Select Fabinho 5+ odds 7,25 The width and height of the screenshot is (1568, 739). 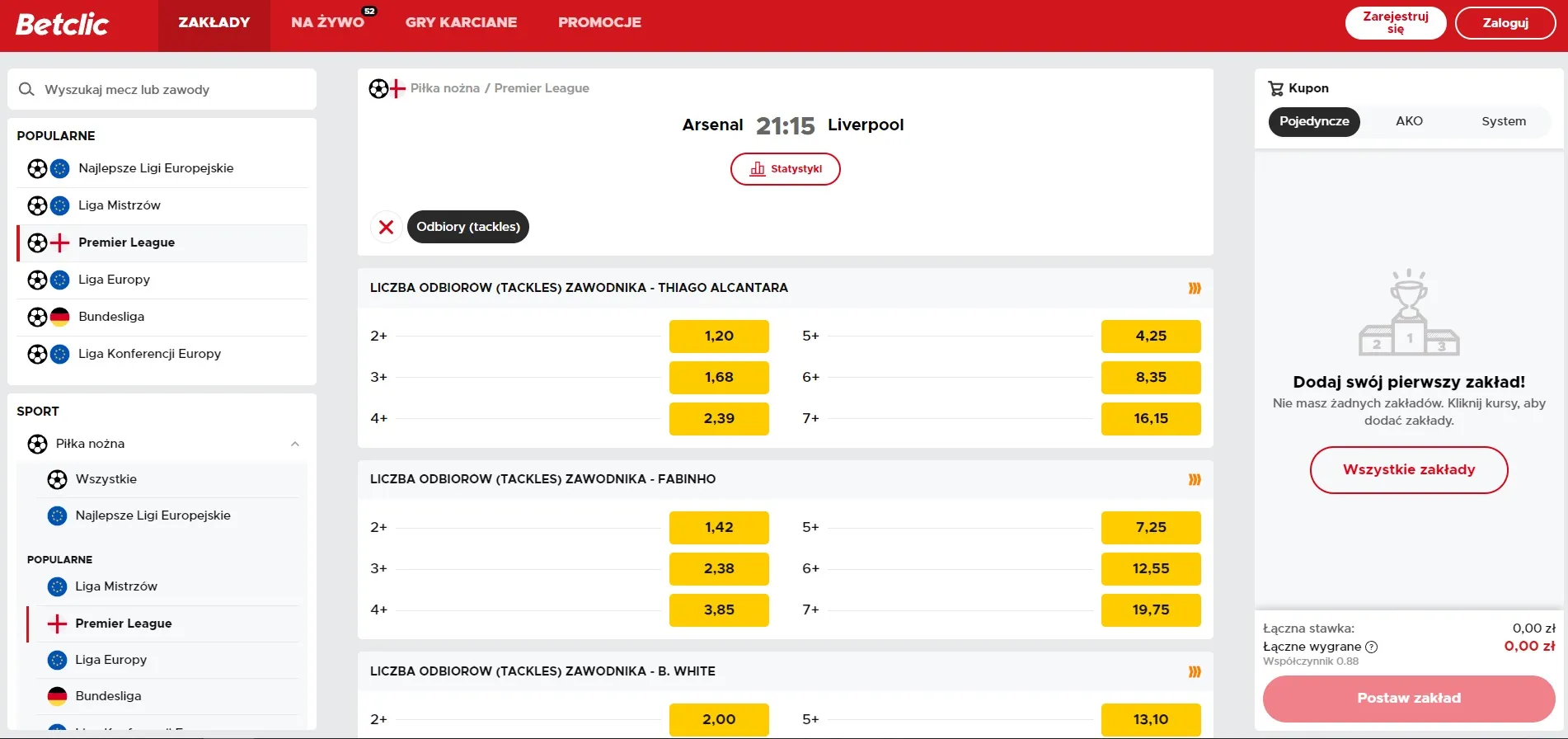[1151, 528]
